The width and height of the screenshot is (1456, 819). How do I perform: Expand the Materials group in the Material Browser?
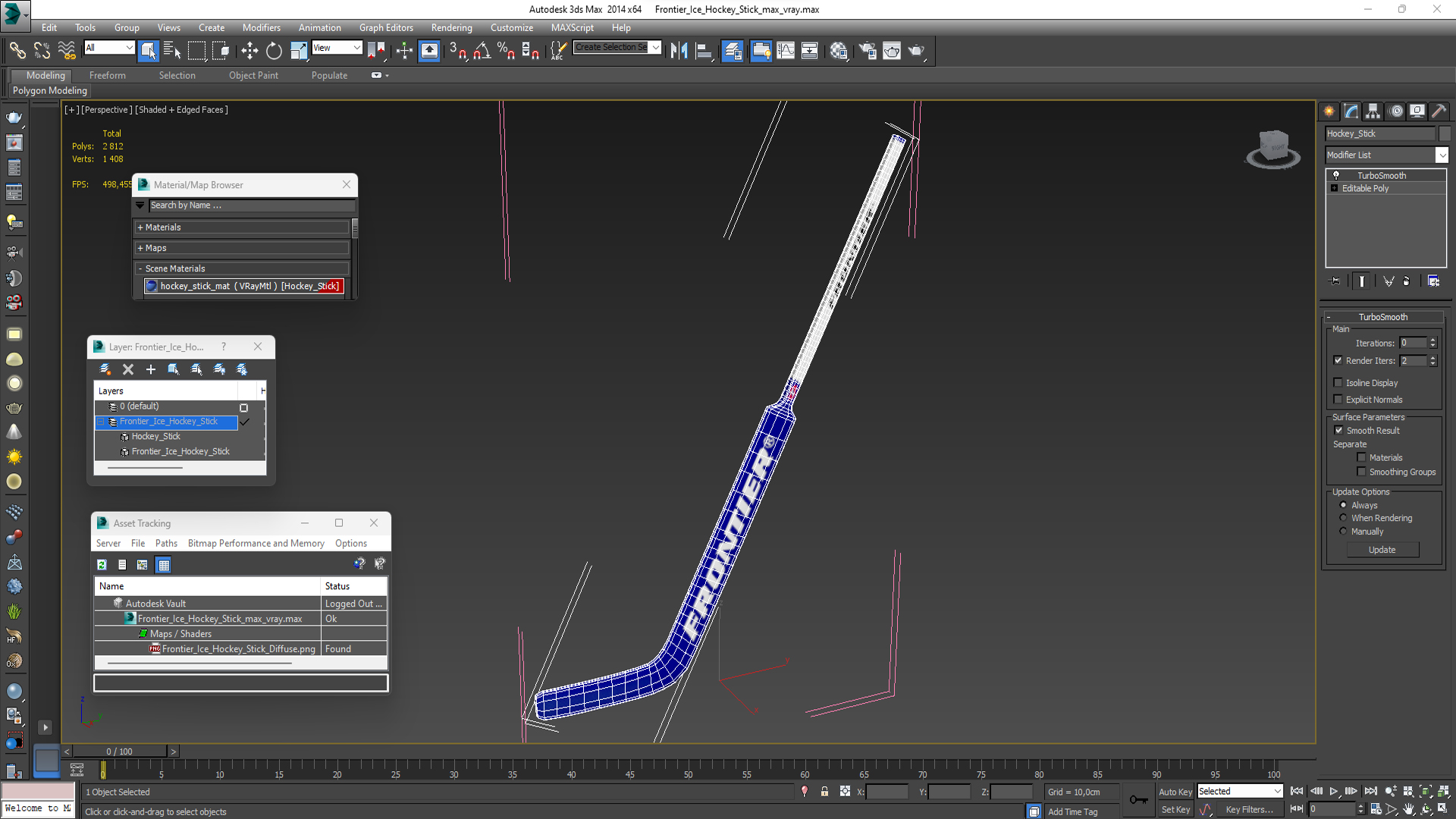pos(163,227)
